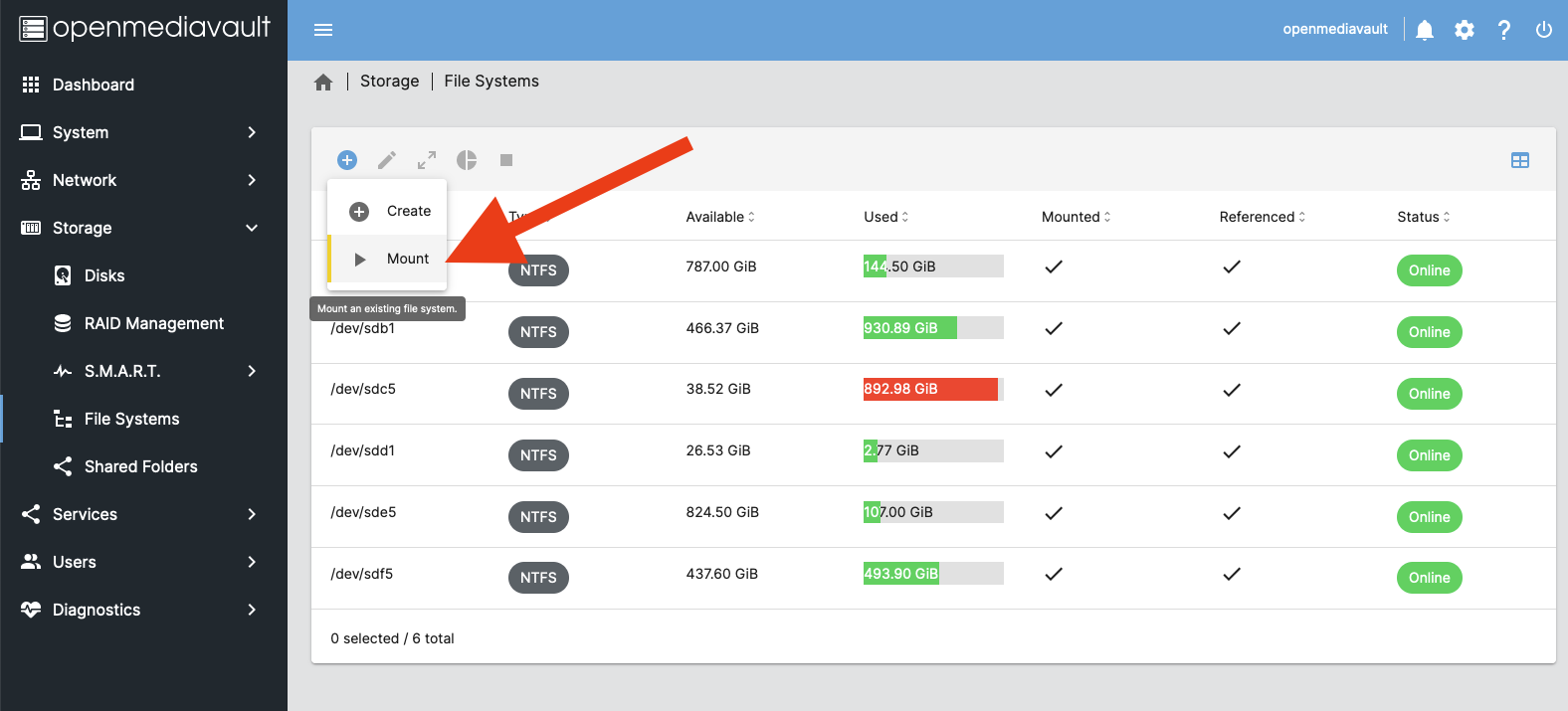
Task: Click the power icon in header
Action: coord(1544,30)
